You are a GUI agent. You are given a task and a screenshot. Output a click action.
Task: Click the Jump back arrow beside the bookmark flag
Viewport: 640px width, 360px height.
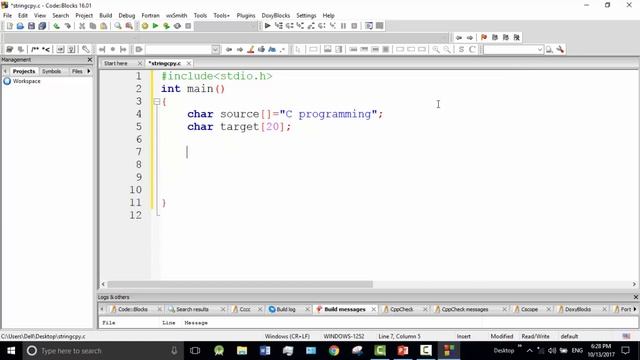pos(459,37)
